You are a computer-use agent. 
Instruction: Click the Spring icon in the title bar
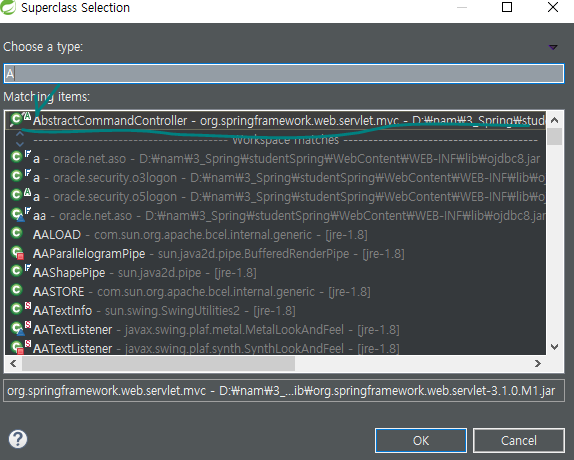pyautogui.click(x=8, y=7)
